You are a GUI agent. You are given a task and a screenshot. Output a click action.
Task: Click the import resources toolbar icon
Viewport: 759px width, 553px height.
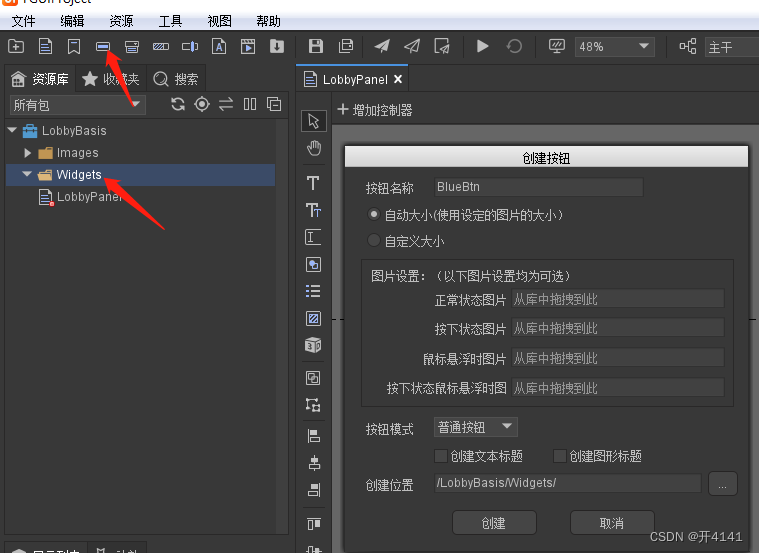(277, 46)
